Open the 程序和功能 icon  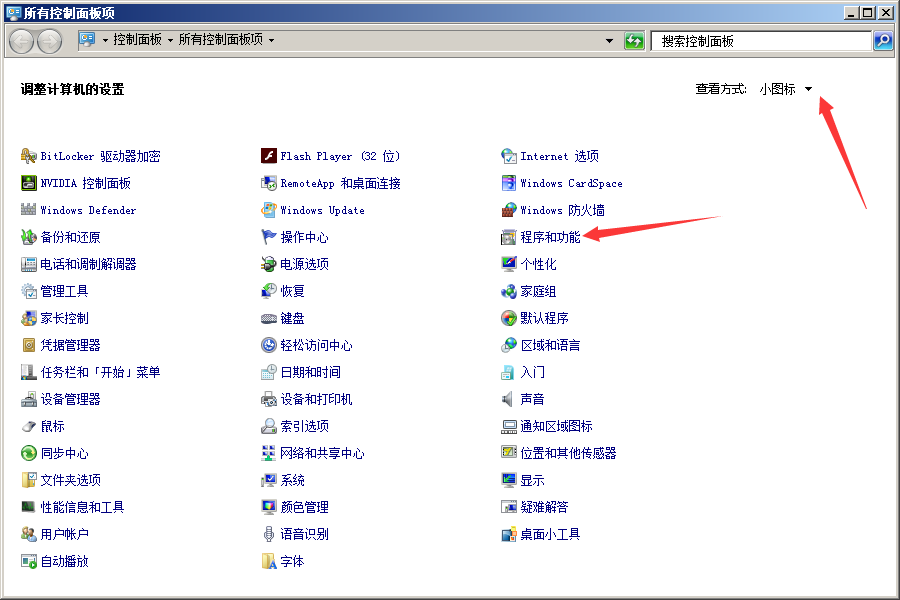point(509,237)
